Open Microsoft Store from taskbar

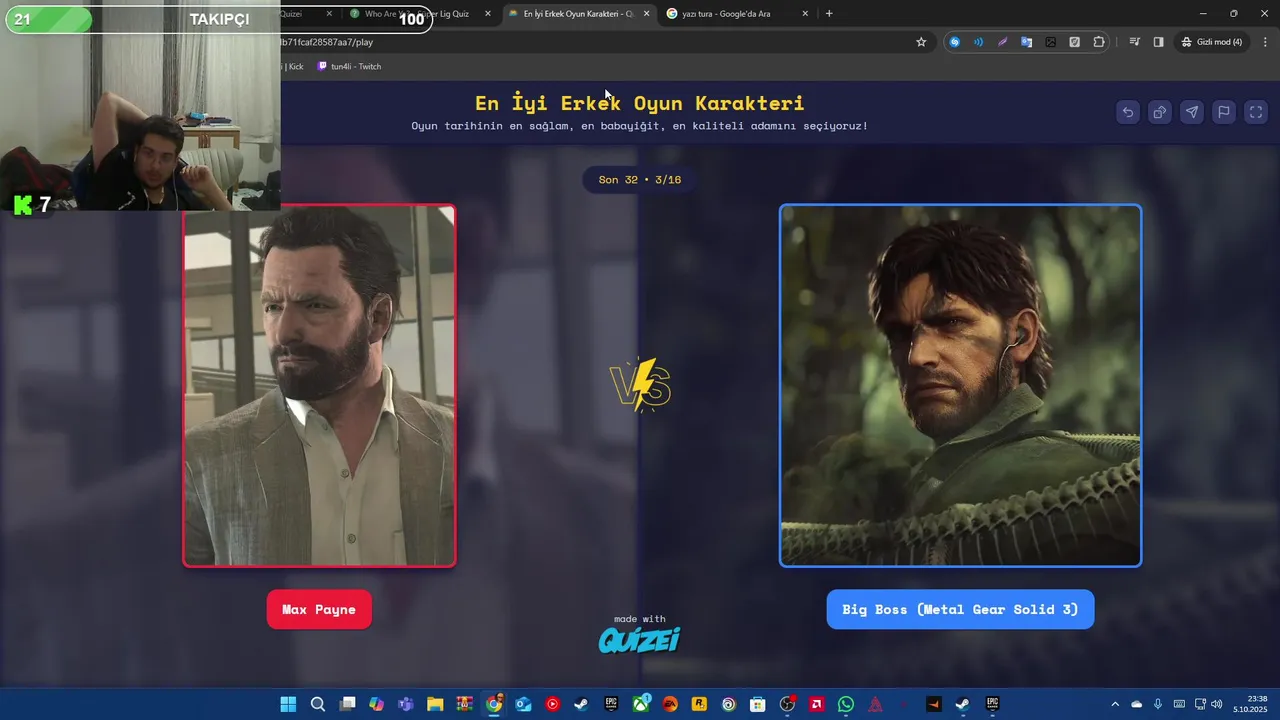[x=758, y=704]
